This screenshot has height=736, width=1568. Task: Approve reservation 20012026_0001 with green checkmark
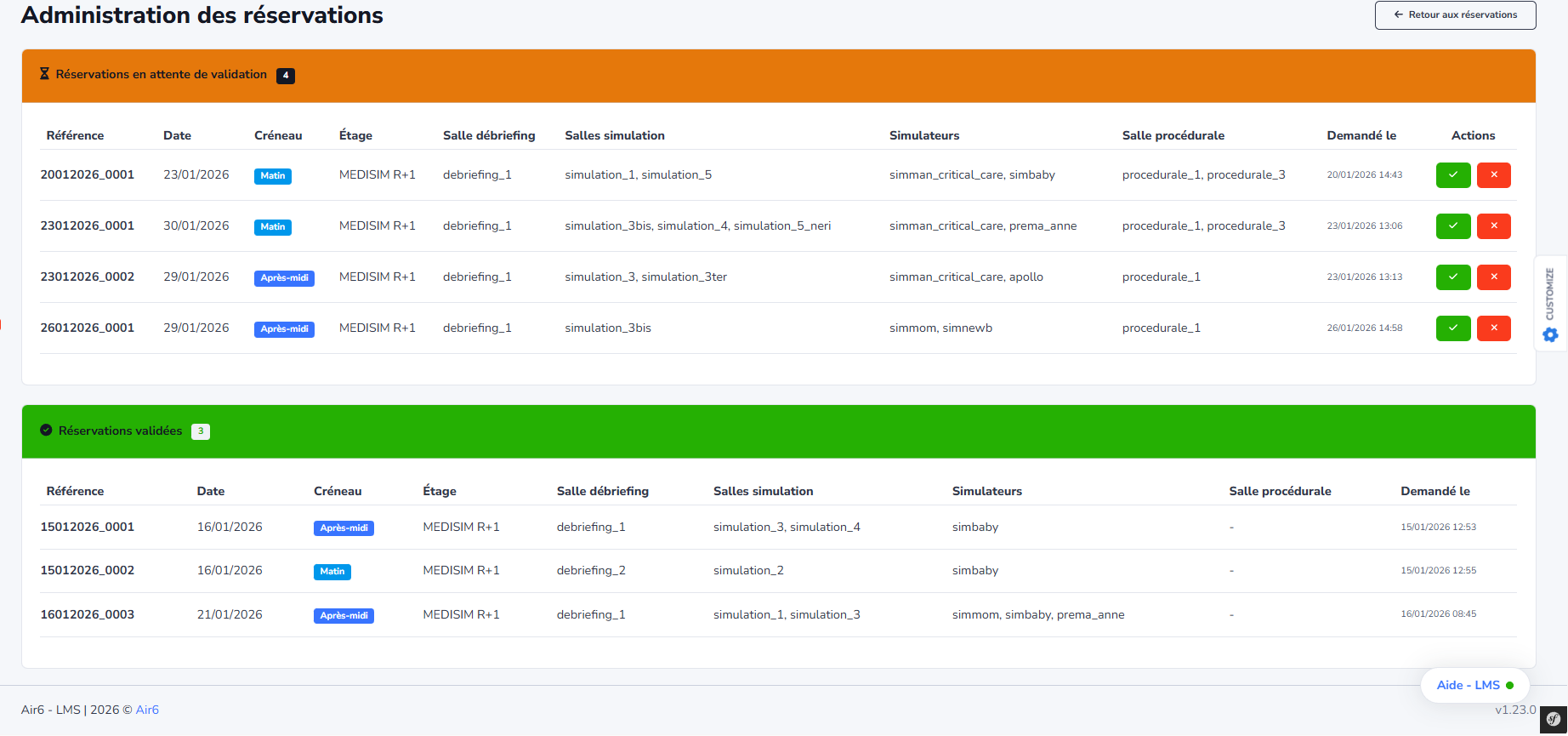tap(1452, 175)
